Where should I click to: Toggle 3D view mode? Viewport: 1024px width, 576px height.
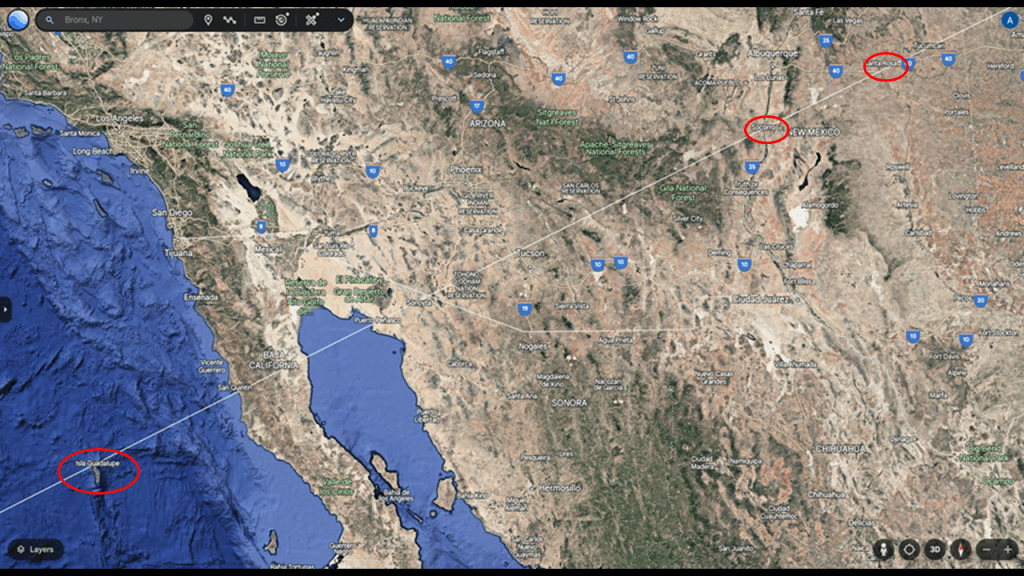tap(935, 550)
